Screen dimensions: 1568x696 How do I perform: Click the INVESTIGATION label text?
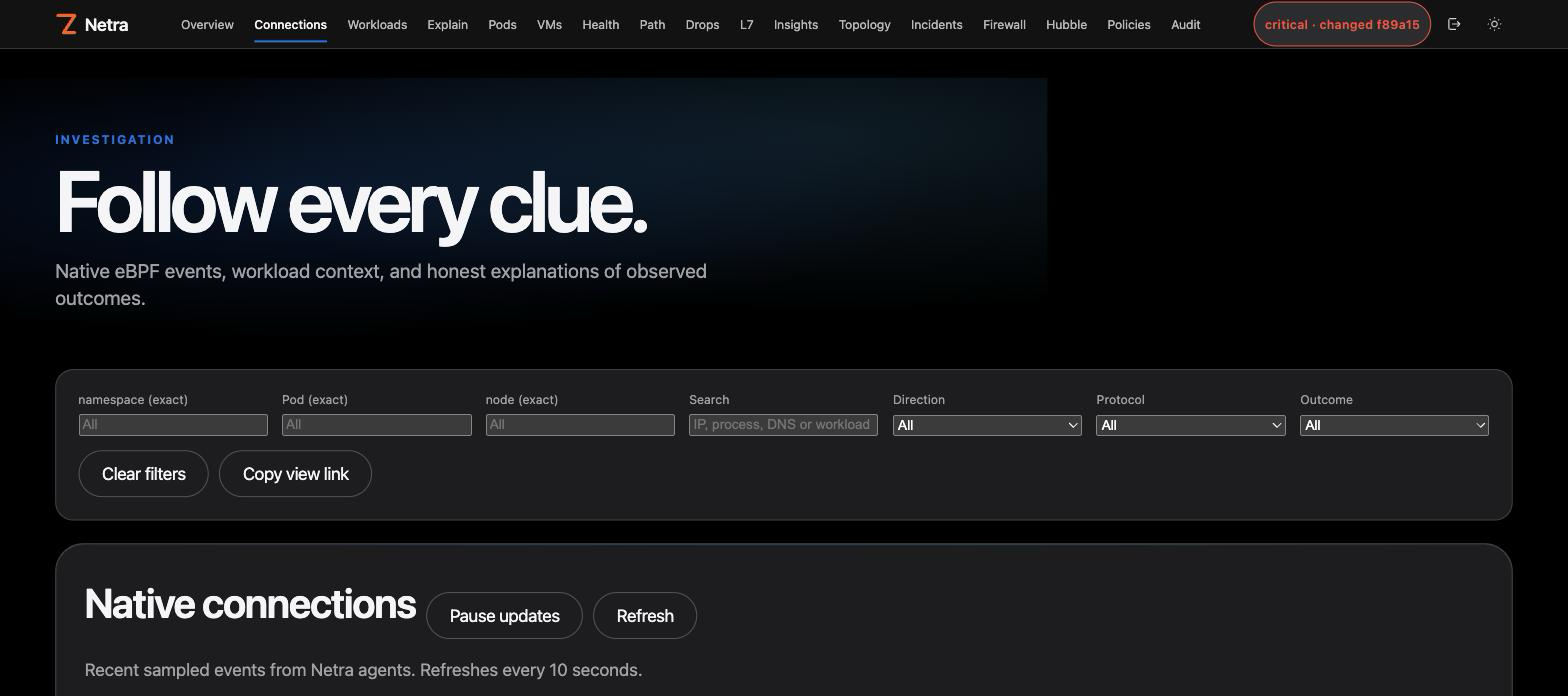pos(115,140)
